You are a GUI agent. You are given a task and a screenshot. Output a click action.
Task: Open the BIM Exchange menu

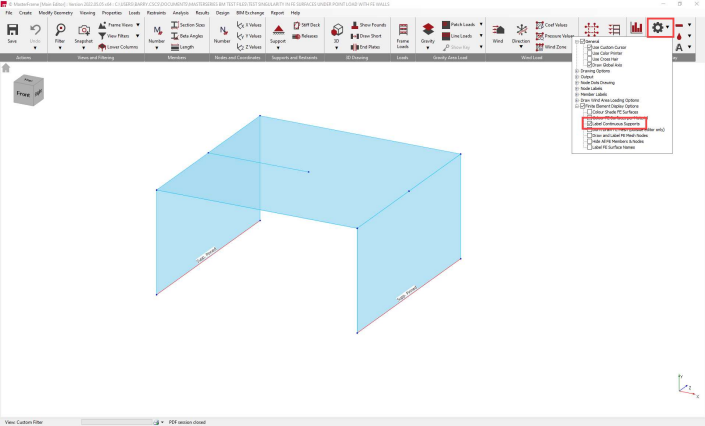tap(250, 13)
